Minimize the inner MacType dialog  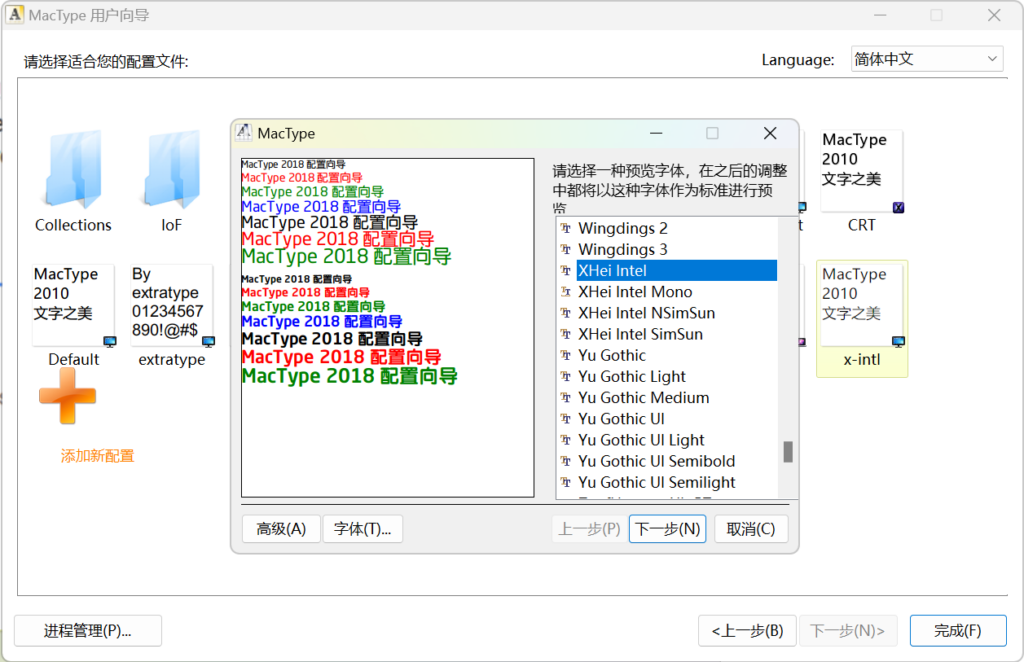pyautogui.click(x=656, y=133)
